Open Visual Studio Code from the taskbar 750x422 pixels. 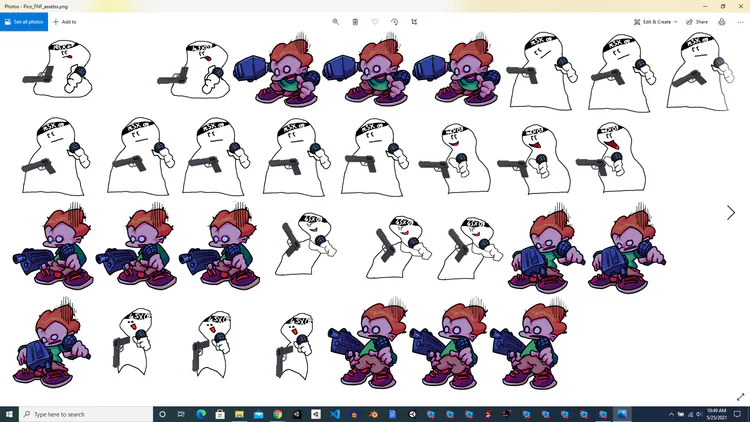click(x=335, y=414)
